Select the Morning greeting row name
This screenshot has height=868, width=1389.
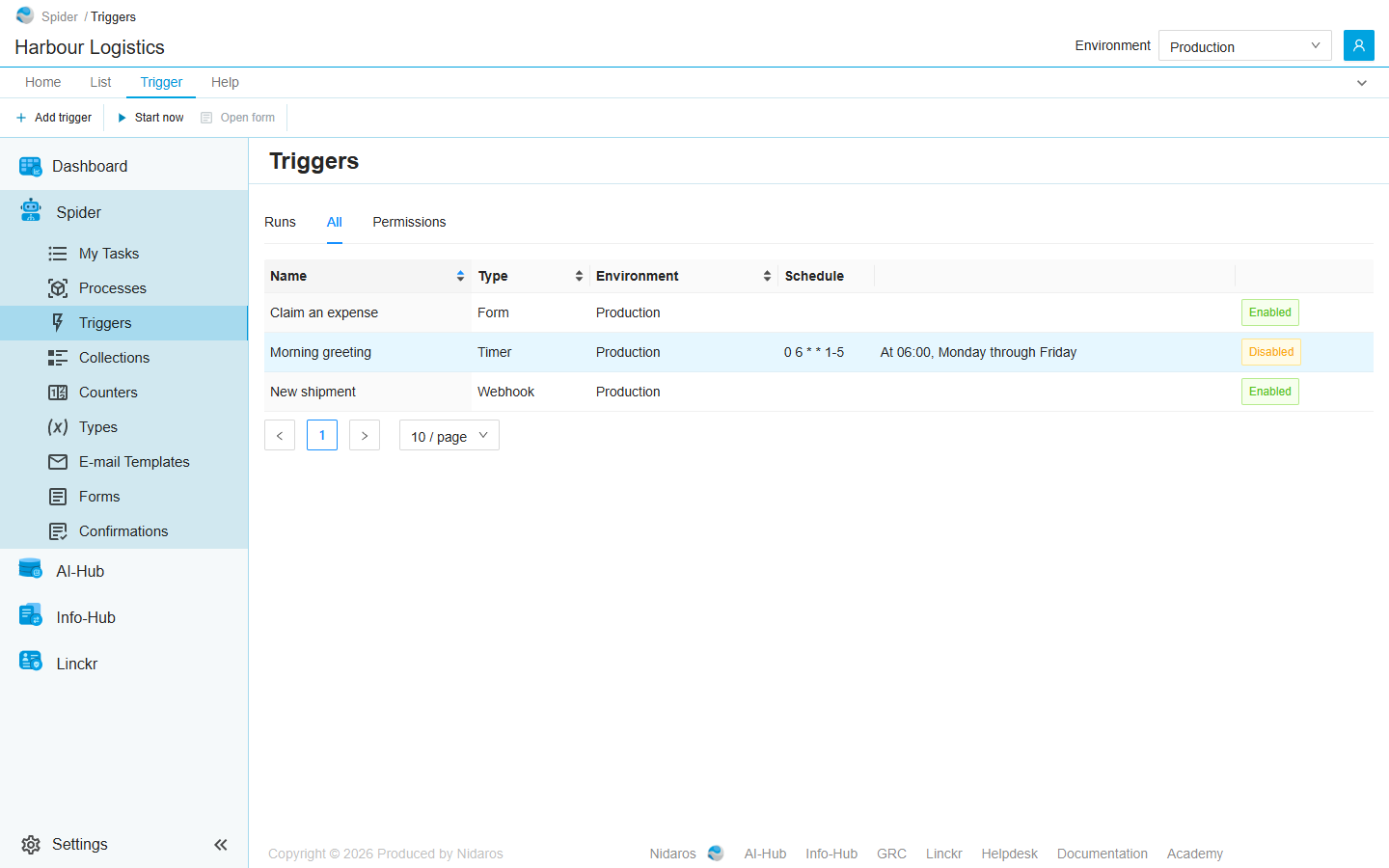(320, 352)
